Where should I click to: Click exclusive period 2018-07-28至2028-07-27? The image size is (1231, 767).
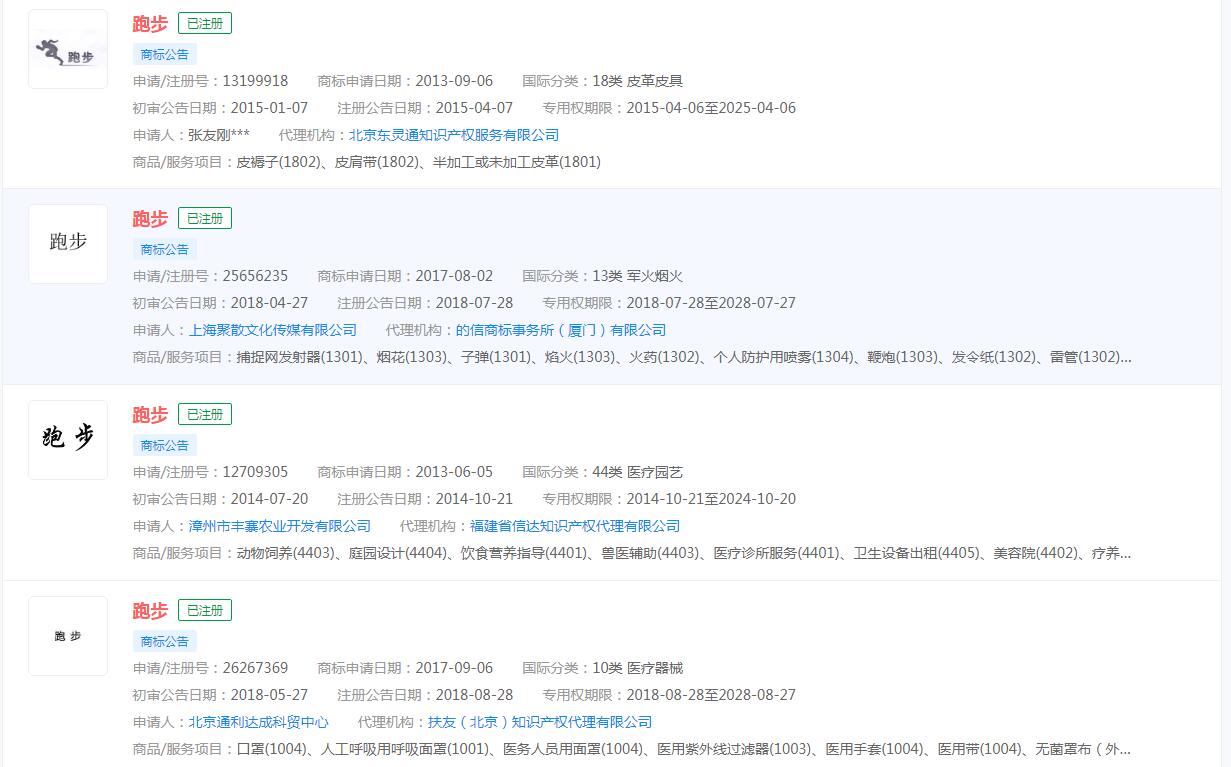[711, 303]
